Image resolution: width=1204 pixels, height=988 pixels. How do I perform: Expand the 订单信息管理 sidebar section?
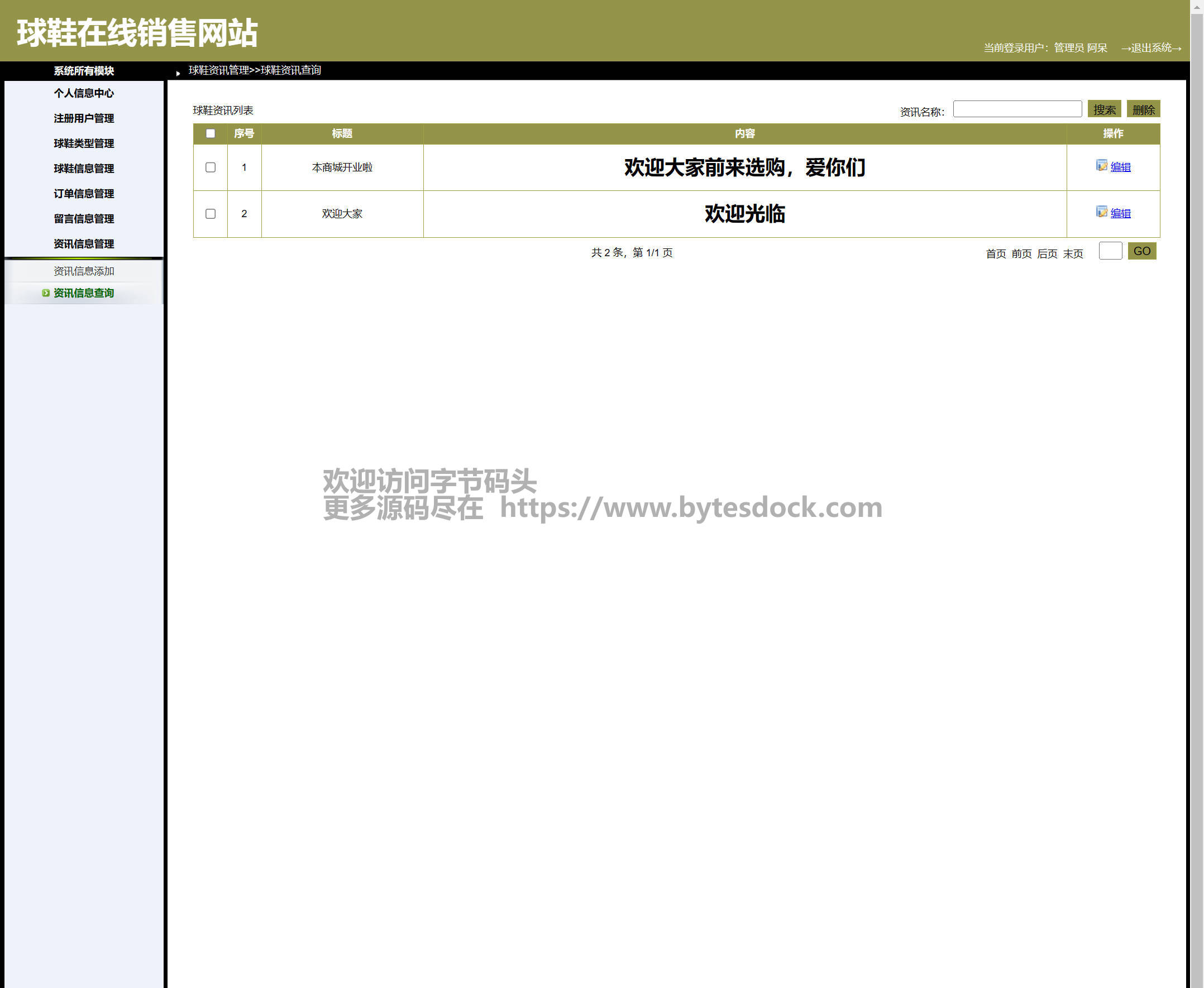pos(84,194)
